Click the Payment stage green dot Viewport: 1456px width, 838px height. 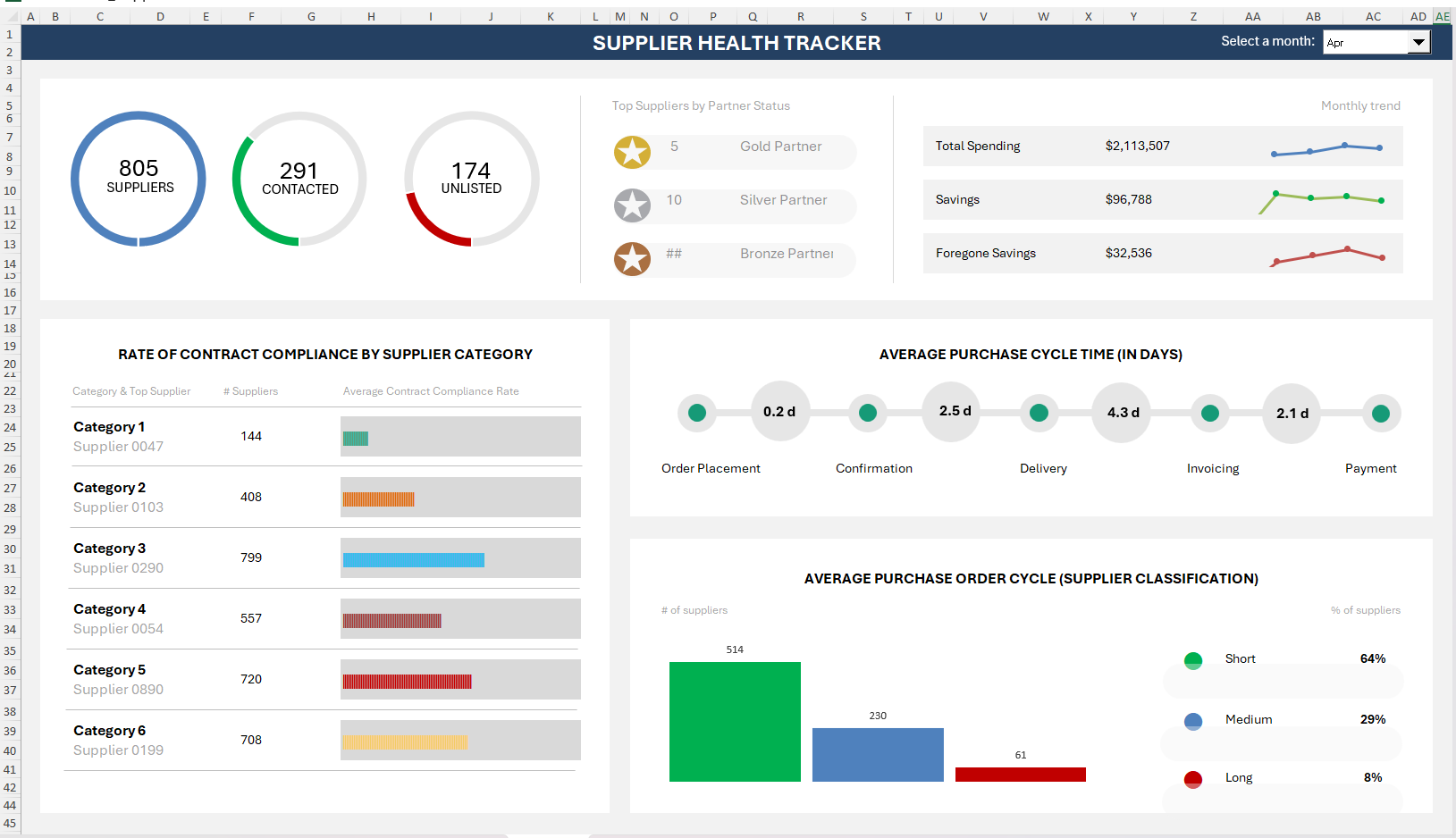[1381, 414]
